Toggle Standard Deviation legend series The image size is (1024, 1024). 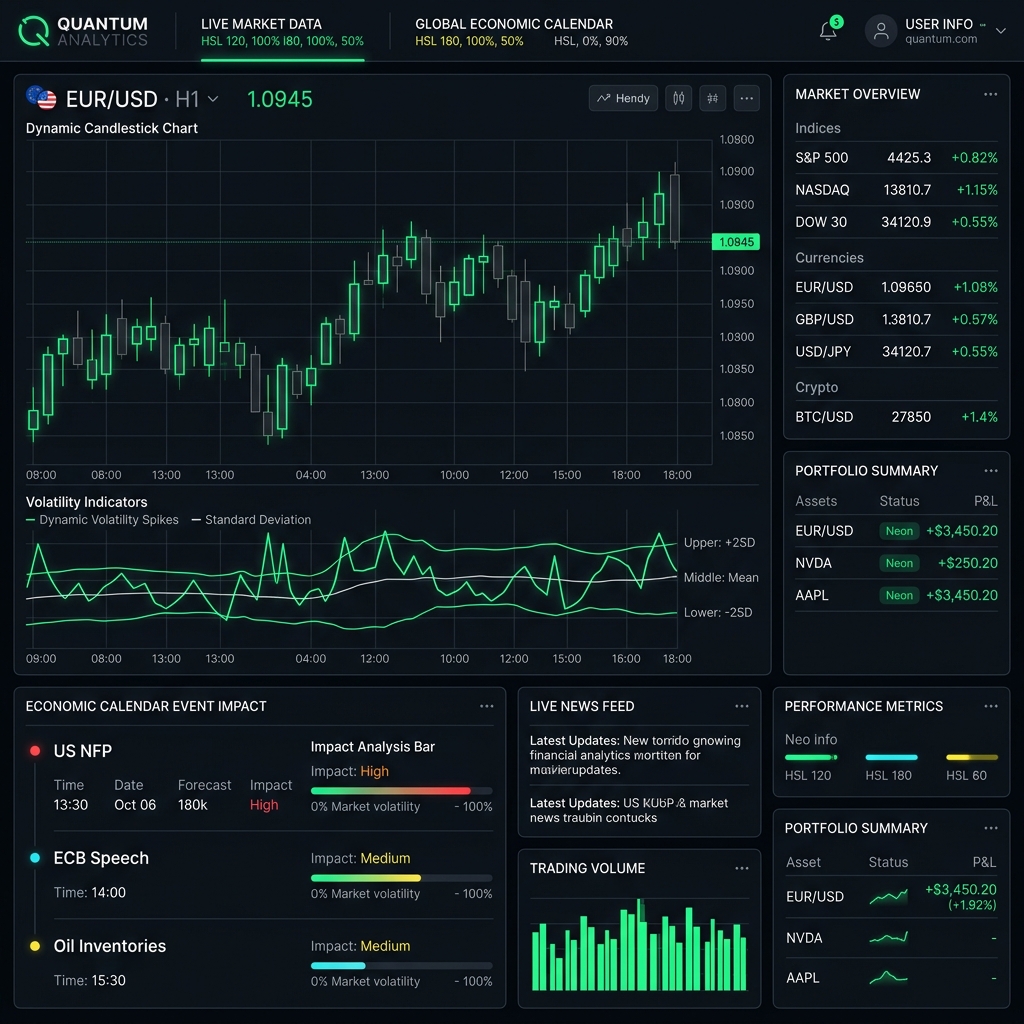tap(251, 520)
